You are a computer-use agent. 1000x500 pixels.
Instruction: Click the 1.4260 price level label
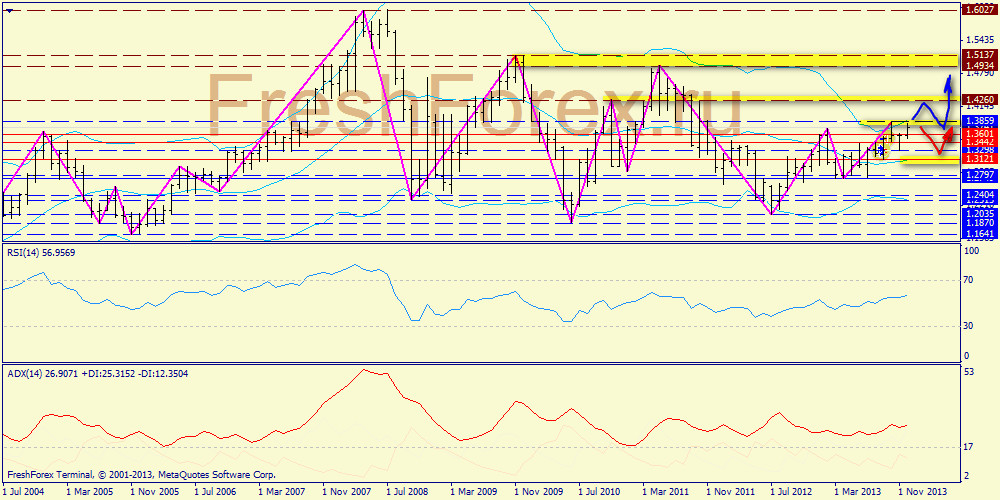[x=977, y=100]
